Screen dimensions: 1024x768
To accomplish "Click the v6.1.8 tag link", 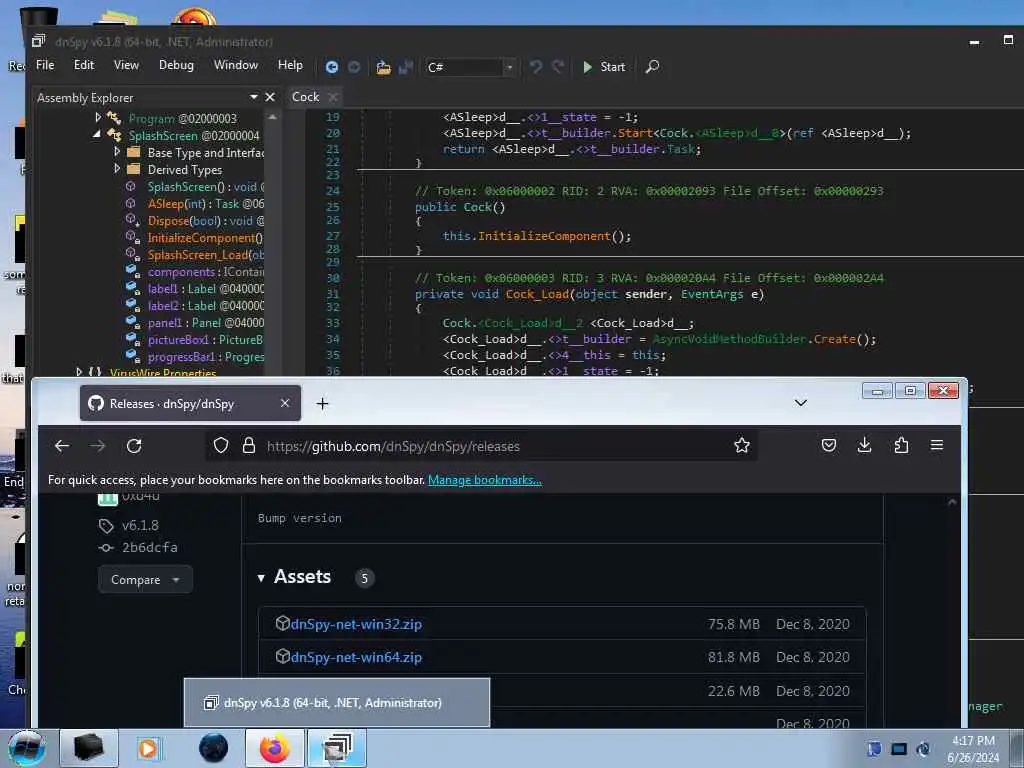I will click(x=140, y=525).
